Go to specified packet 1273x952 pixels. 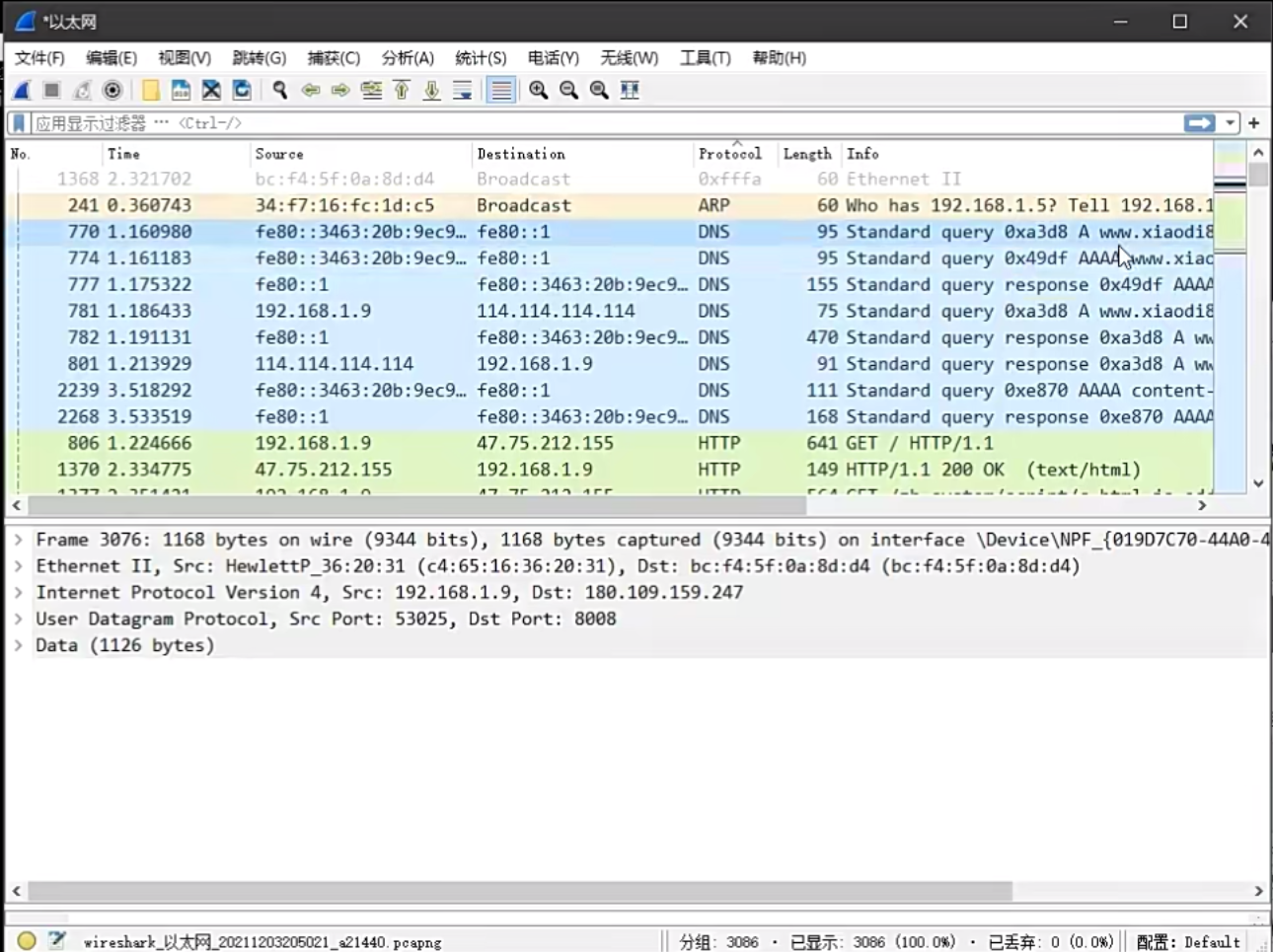tap(371, 91)
